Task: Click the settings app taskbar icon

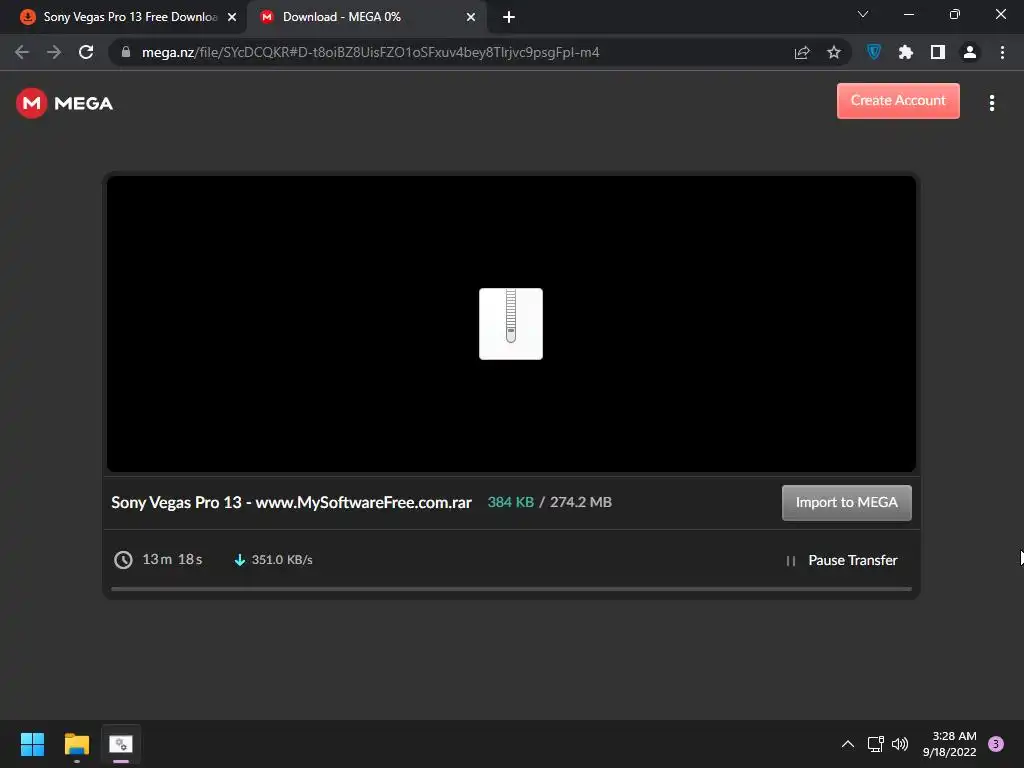Action: (121, 744)
